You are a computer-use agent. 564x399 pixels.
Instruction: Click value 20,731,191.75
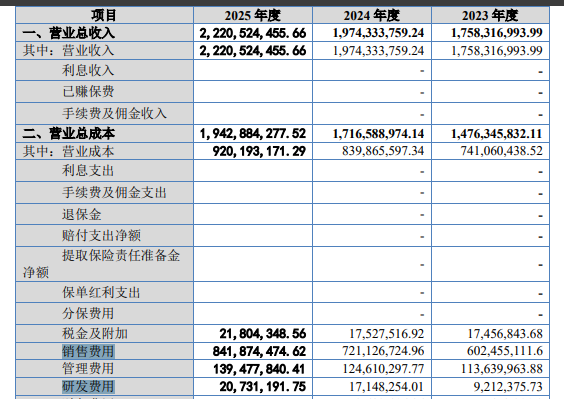tap(263, 386)
